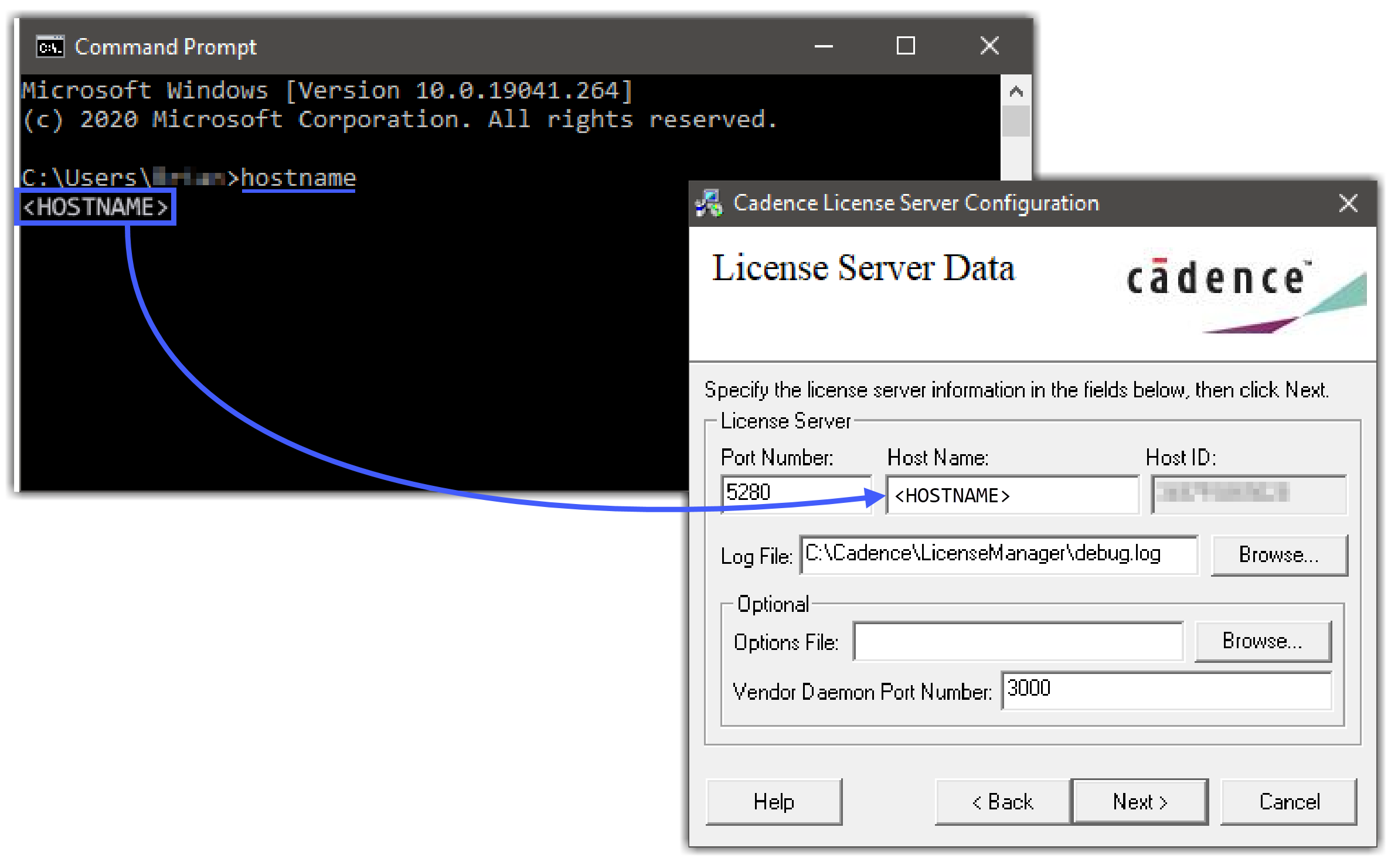The height and width of the screenshot is (868, 1398).
Task: Click the Options File input field
Action: (1018, 642)
